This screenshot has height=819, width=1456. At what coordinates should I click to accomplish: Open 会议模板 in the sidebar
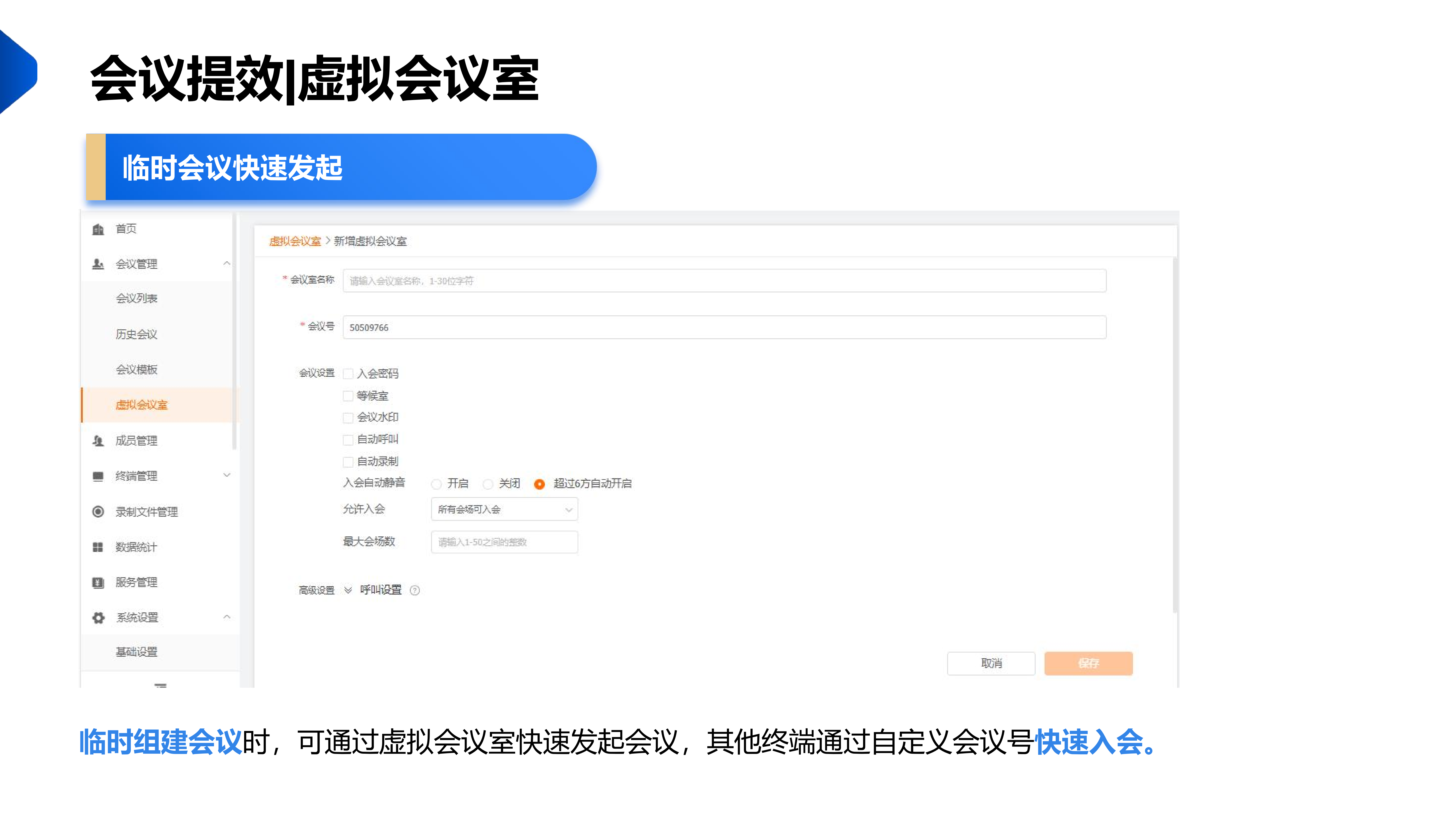point(136,370)
